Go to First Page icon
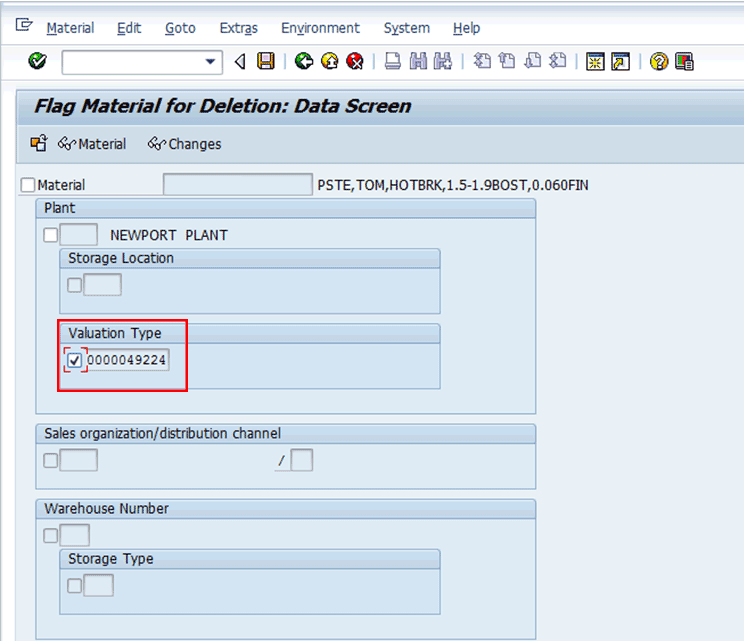This screenshot has height=641, width=744. point(482,61)
